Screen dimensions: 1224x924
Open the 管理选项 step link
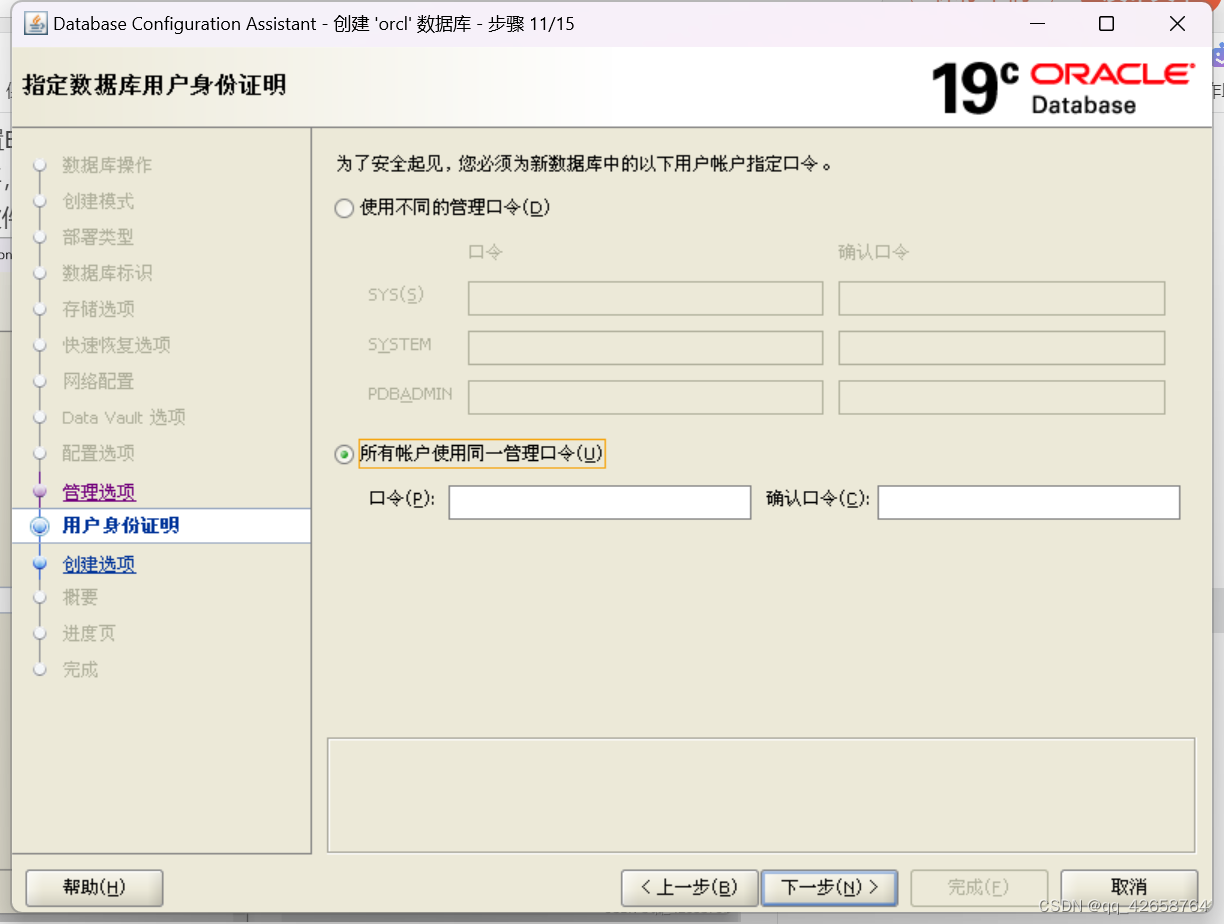click(x=99, y=492)
